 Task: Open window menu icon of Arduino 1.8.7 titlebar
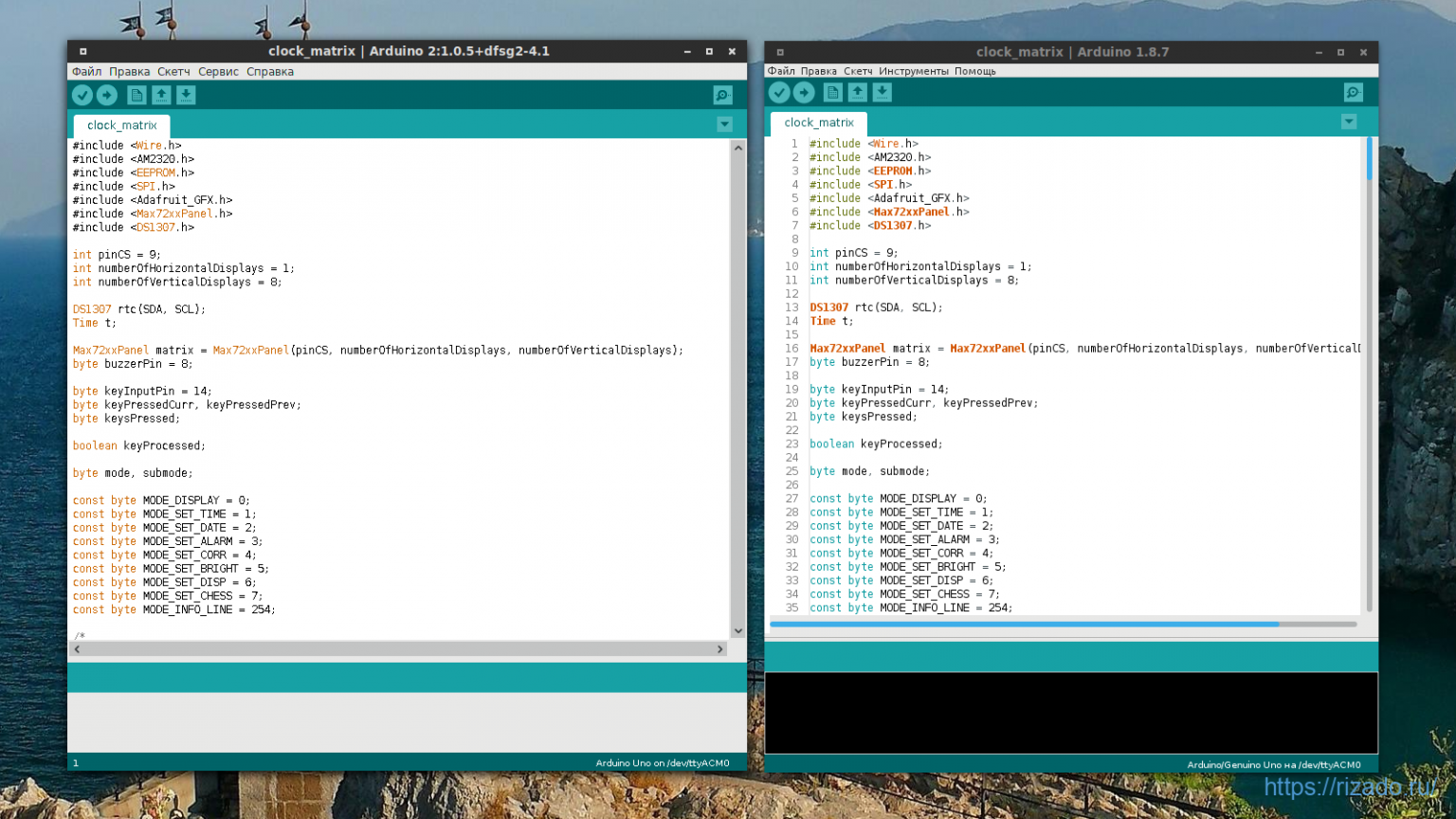pyautogui.click(x=780, y=52)
